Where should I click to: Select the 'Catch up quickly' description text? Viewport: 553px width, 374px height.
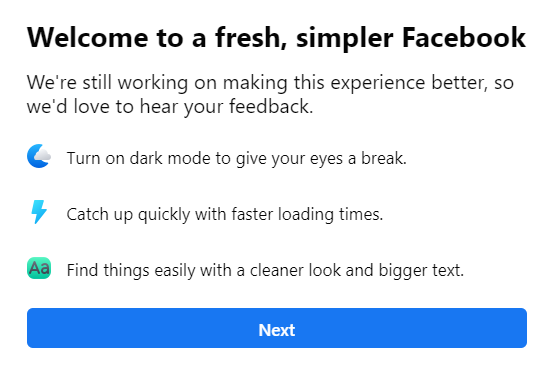[x=225, y=214]
